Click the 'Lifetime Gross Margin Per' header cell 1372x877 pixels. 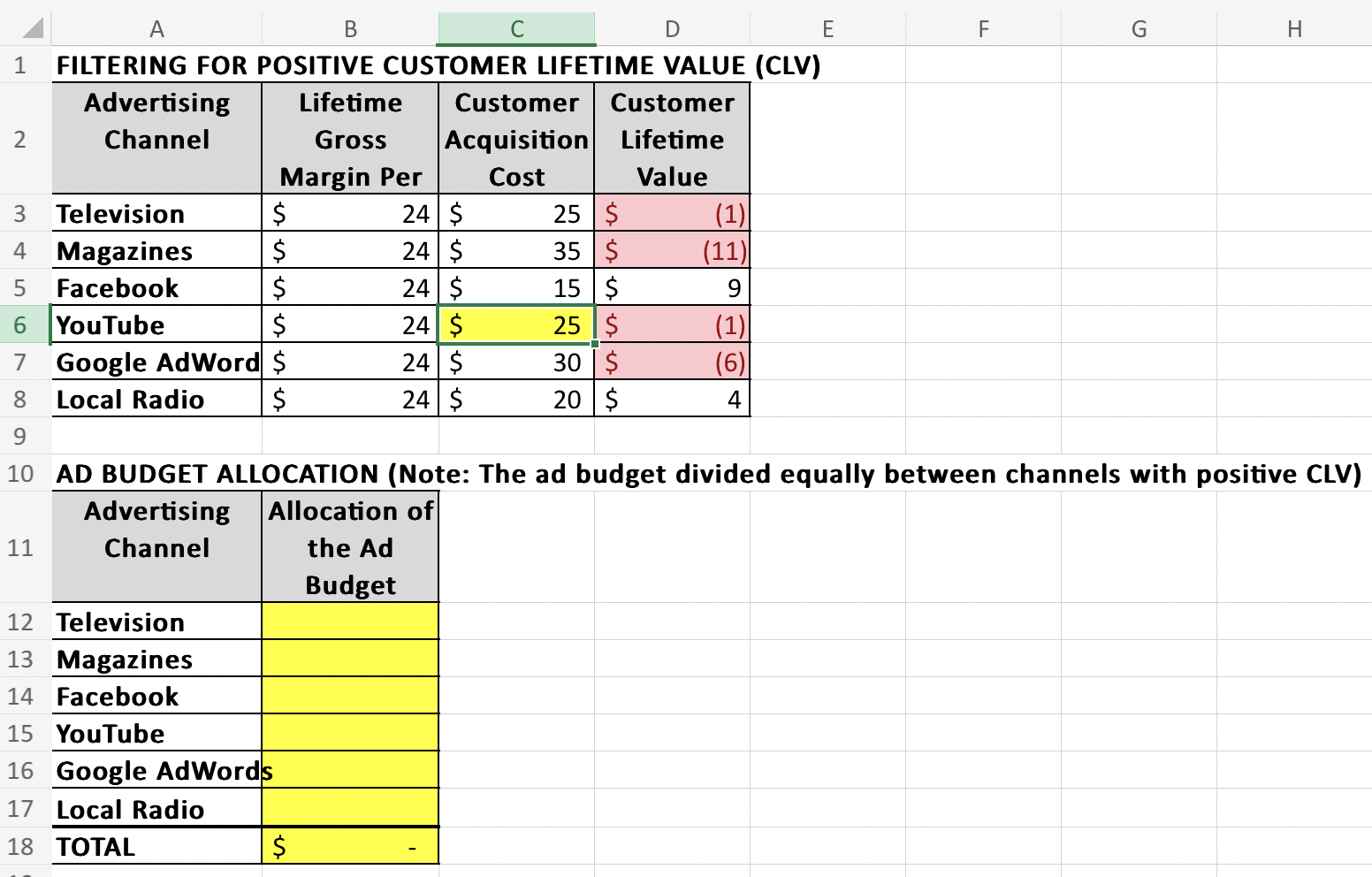350,139
